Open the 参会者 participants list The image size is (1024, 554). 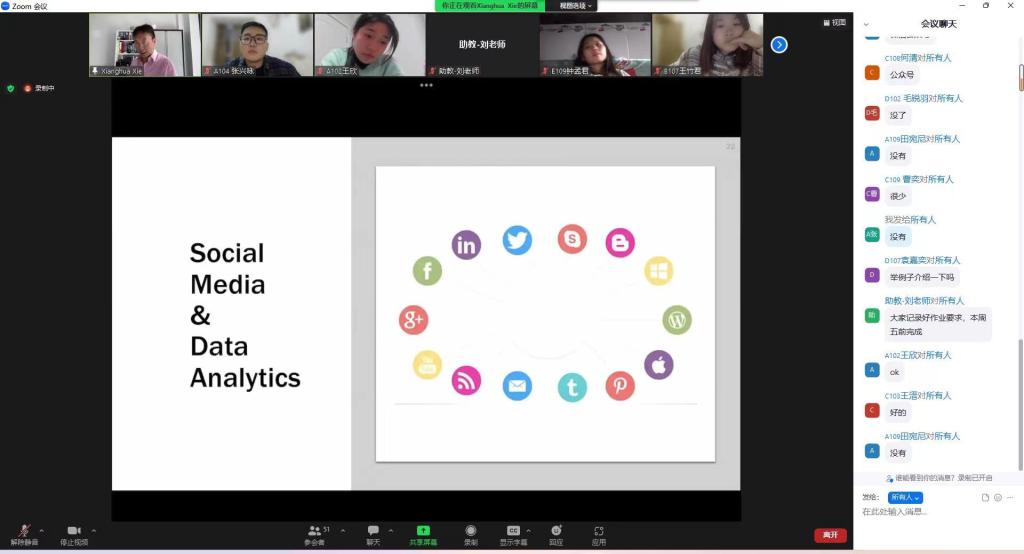[315, 530]
